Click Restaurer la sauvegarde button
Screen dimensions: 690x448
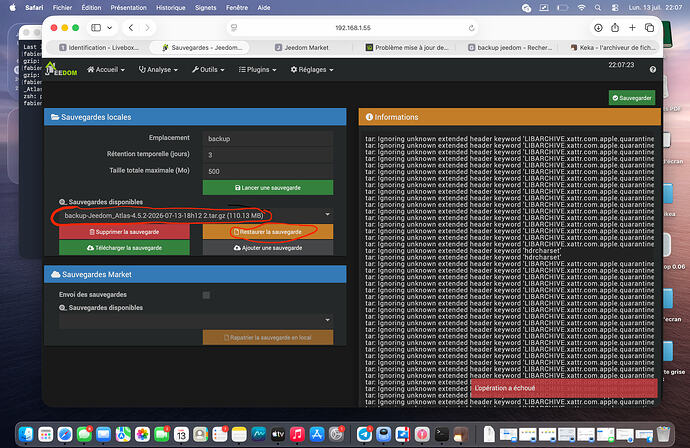[268, 231]
